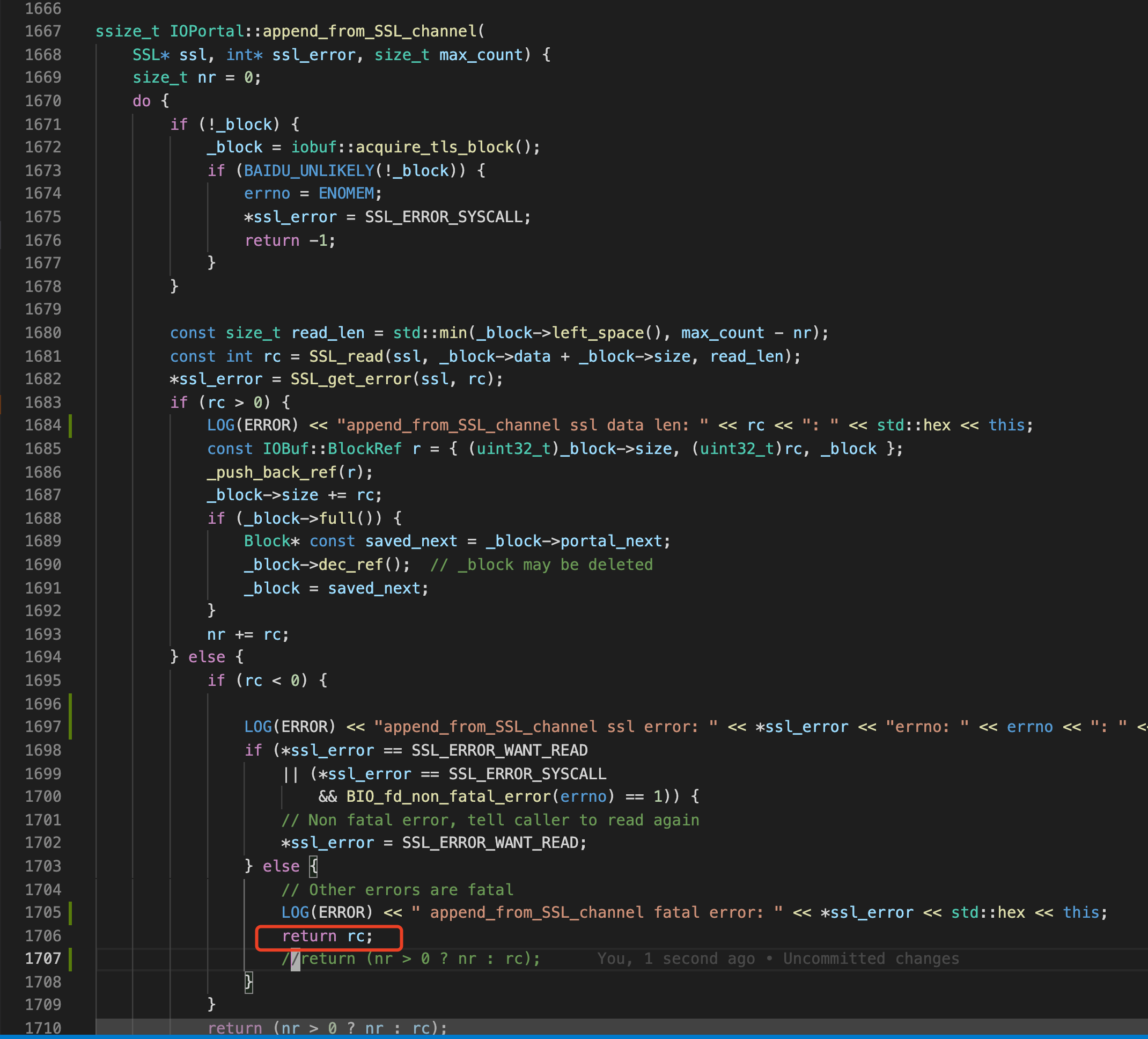Click the git change indicator beside line 1684
This screenshot has width=1148, height=1039.
[x=71, y=425]
